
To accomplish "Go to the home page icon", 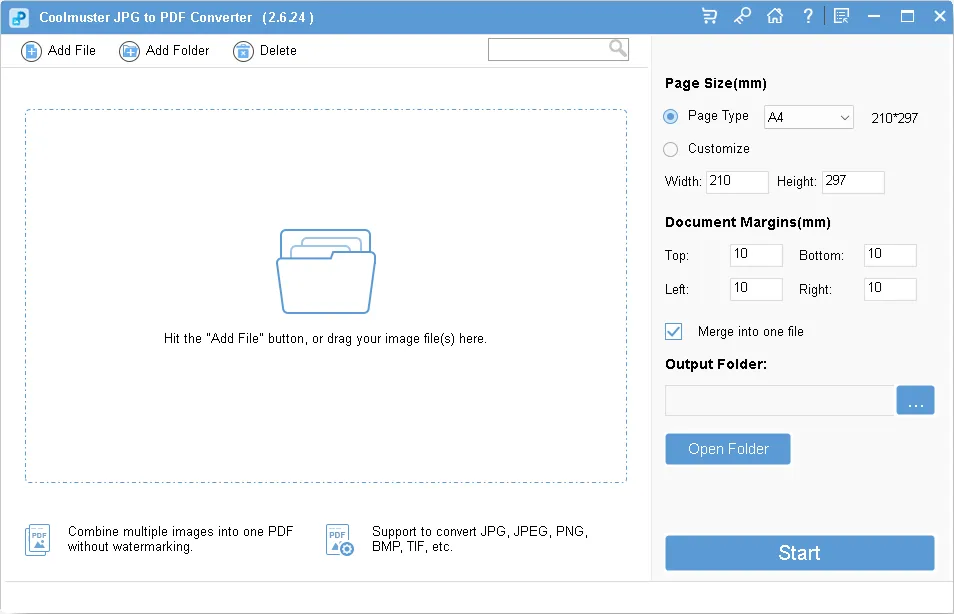I will pyautogui.click(x=774, y=16).
